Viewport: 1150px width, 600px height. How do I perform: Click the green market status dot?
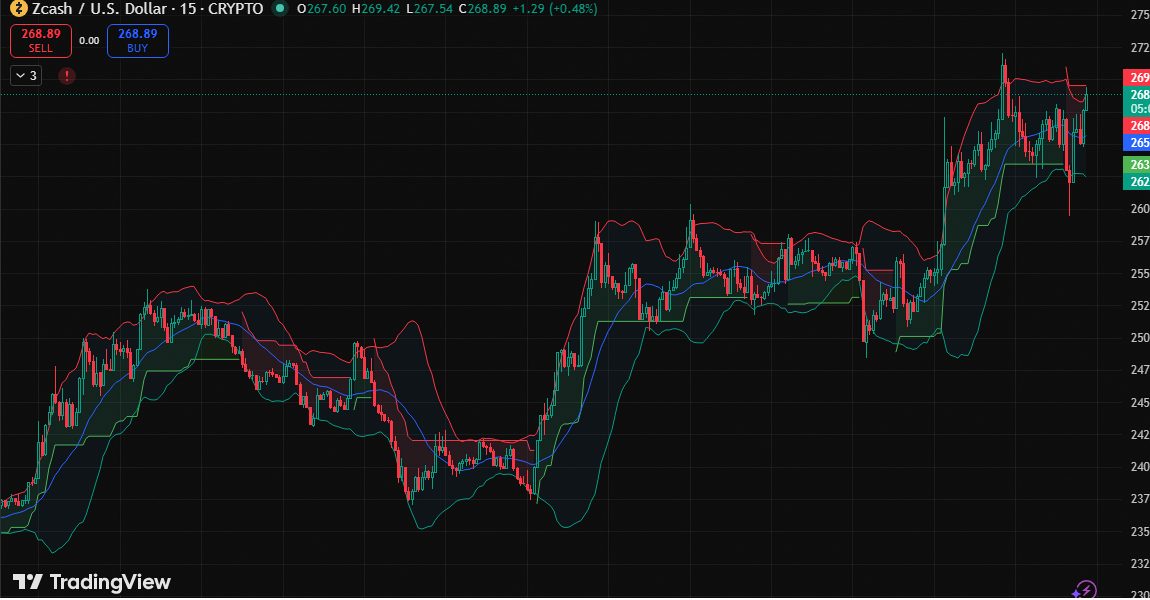279,9
